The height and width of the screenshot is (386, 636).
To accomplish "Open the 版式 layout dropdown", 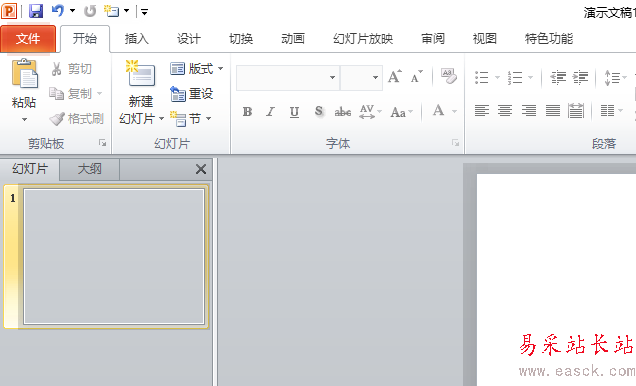I will (x=197, y=69).
